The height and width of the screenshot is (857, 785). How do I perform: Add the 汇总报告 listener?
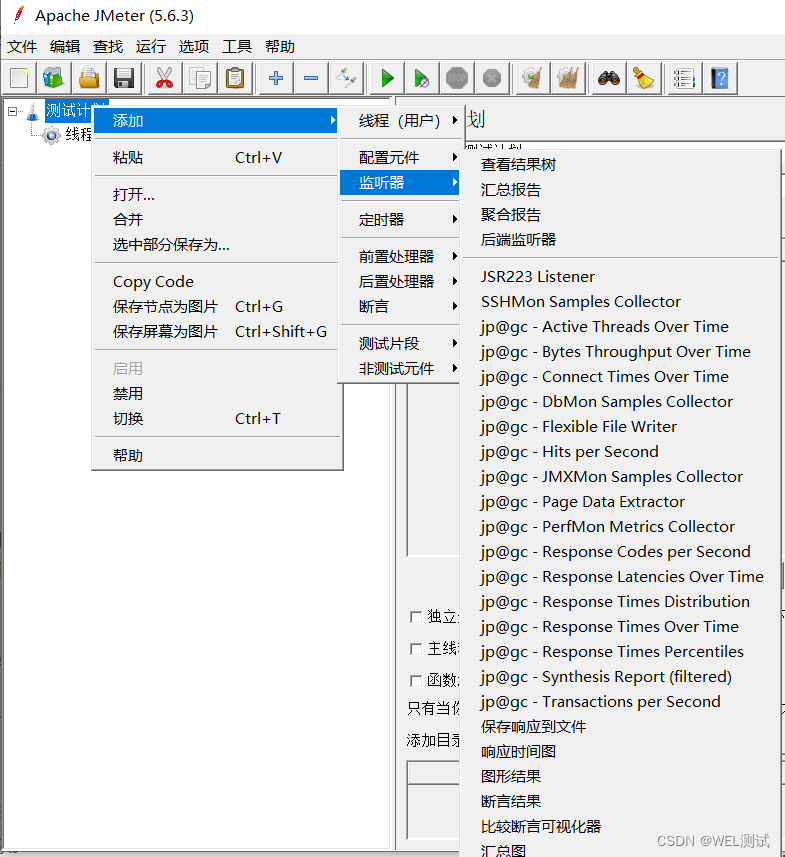point(620,190)
